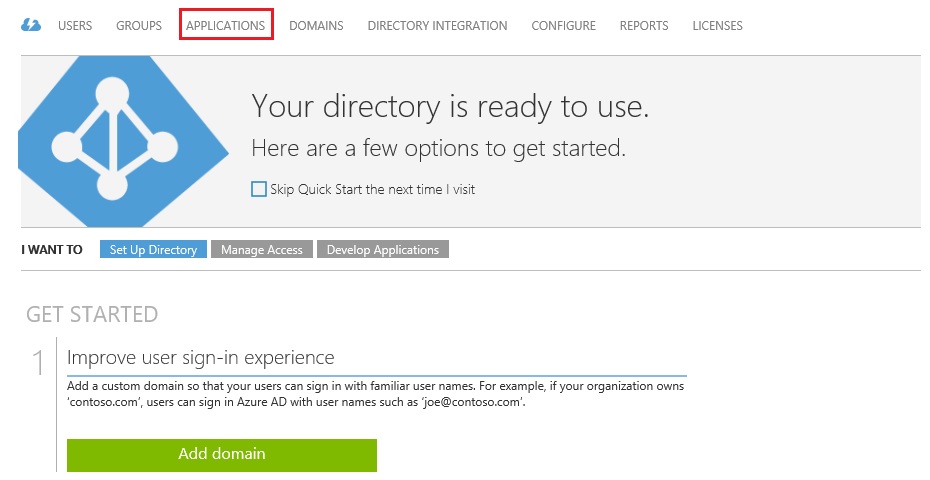This screenshot has height=480, width=930.
Task: Click Your directory is ready to use headline
Action: (x=450, y=107)
